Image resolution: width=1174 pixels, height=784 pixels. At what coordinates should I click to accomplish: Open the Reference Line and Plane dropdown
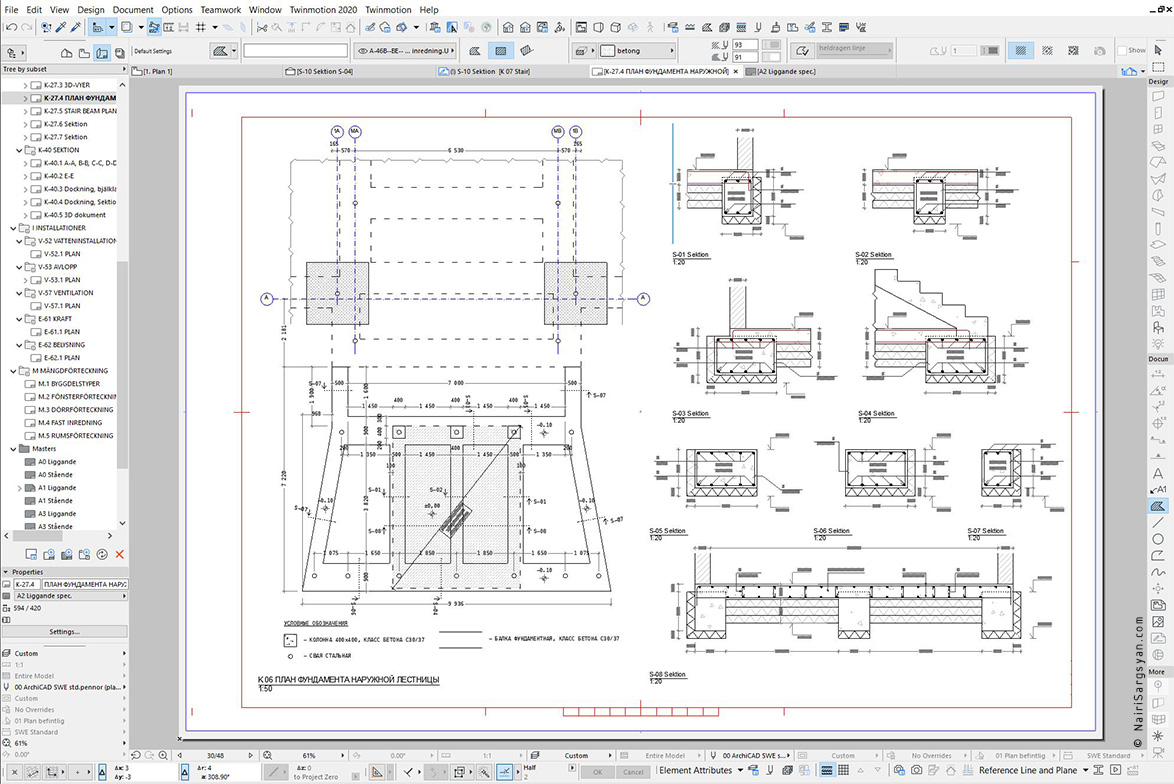[1085, 770]
